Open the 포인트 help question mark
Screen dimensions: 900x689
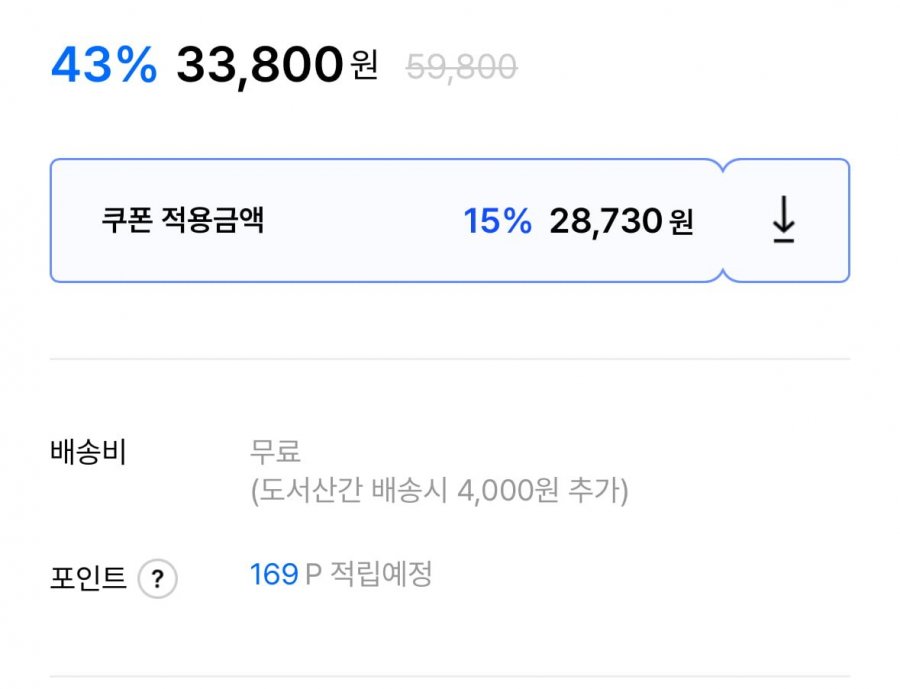157,579
